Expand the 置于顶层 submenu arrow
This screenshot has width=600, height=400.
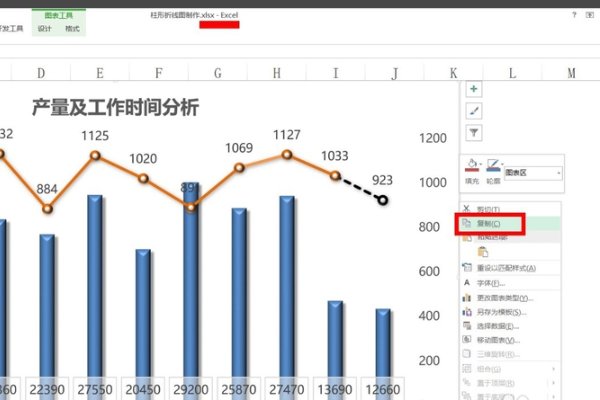553,383
